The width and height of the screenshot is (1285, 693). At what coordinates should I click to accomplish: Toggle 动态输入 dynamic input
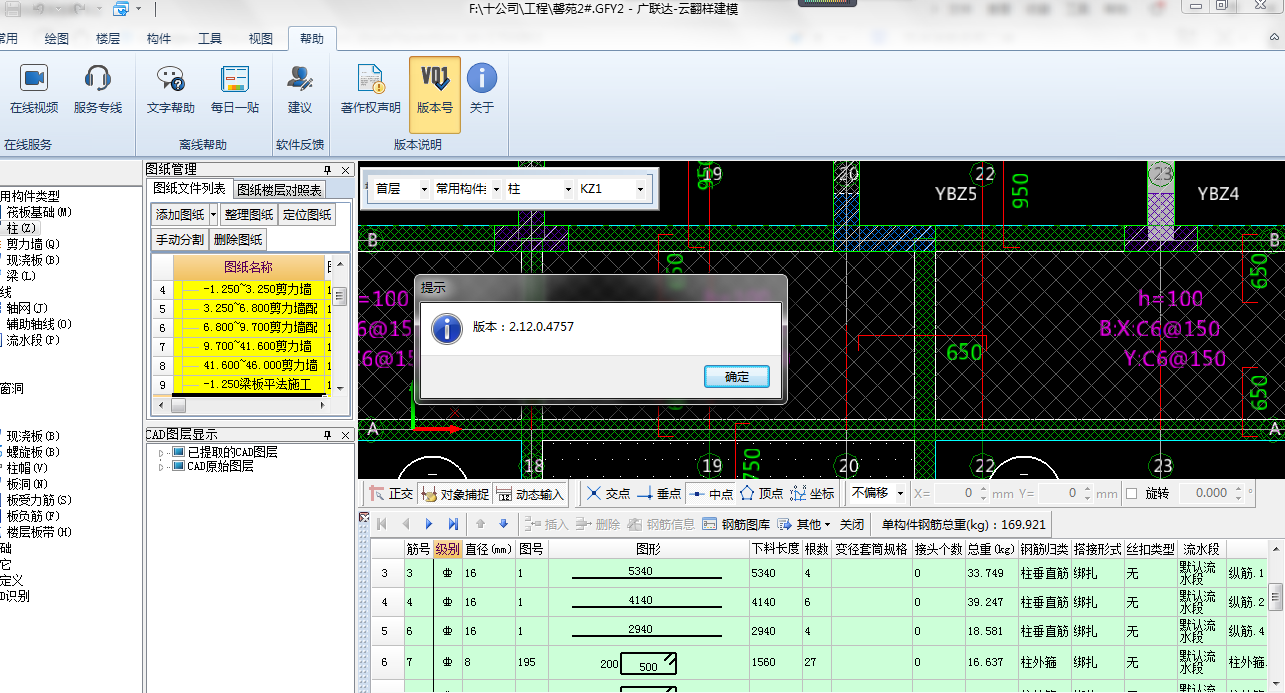point(530,493)
